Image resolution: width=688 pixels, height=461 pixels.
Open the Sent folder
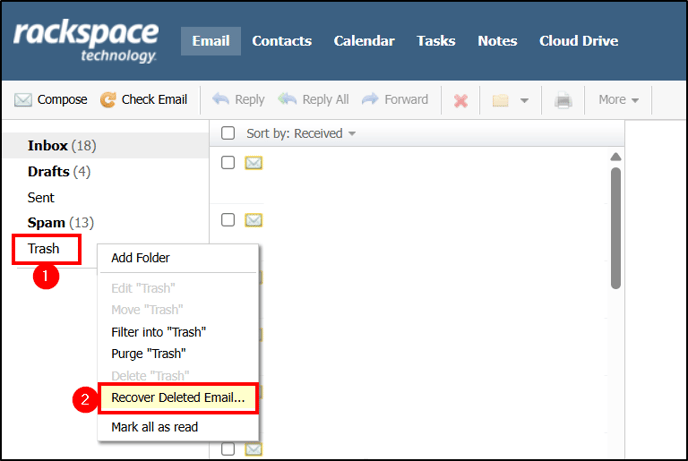click(x=41, y=197)
